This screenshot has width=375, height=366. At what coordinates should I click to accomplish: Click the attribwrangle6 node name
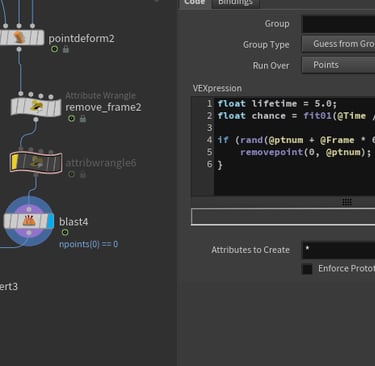(x=101, y=163)
